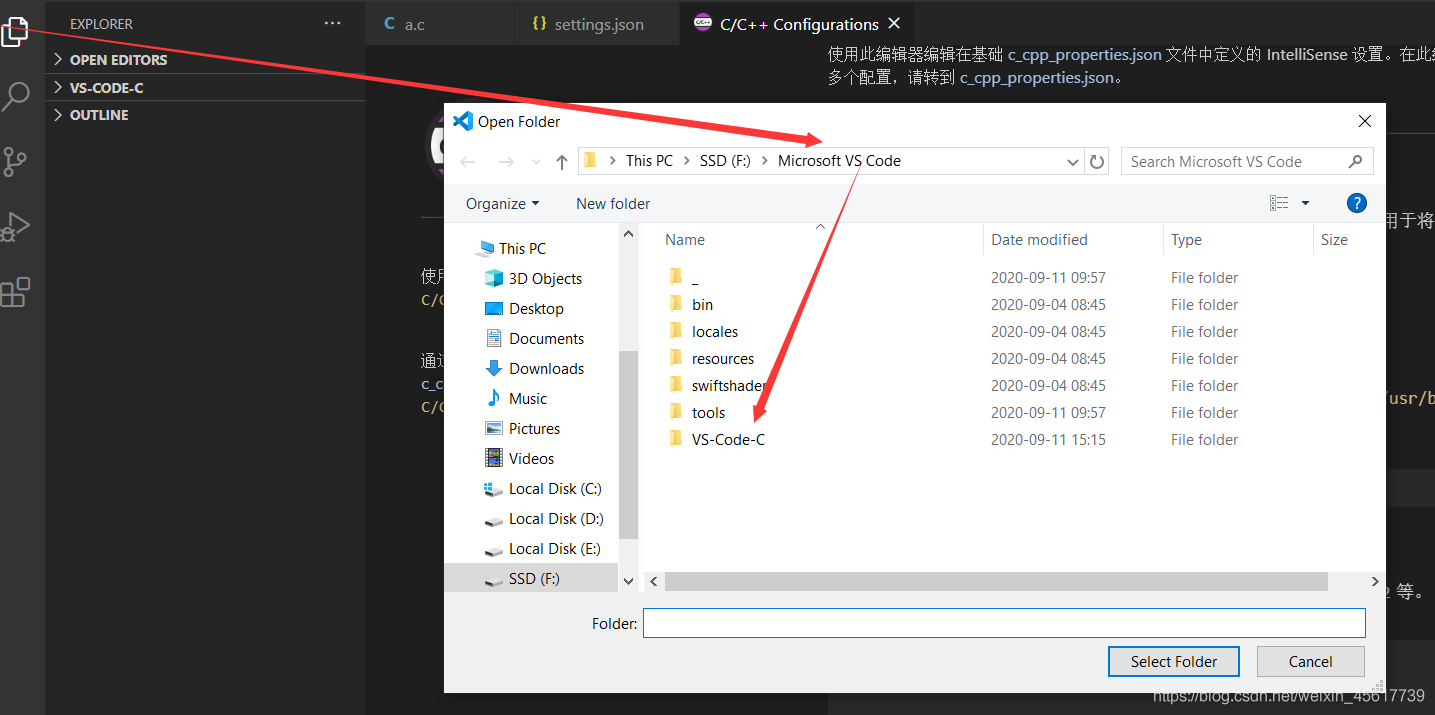
Task: Close the C/C++ Configurations tab
Action: point(894,23)
